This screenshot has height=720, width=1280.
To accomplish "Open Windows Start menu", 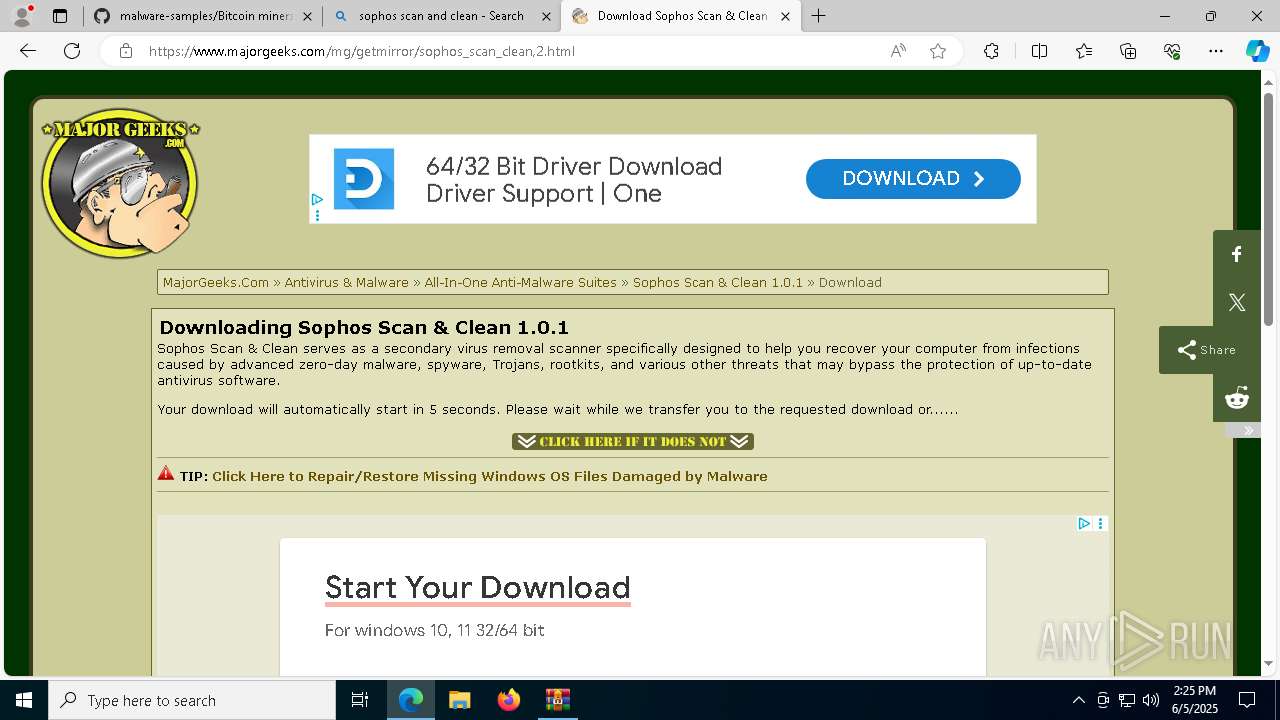I will tap(24, 700).
